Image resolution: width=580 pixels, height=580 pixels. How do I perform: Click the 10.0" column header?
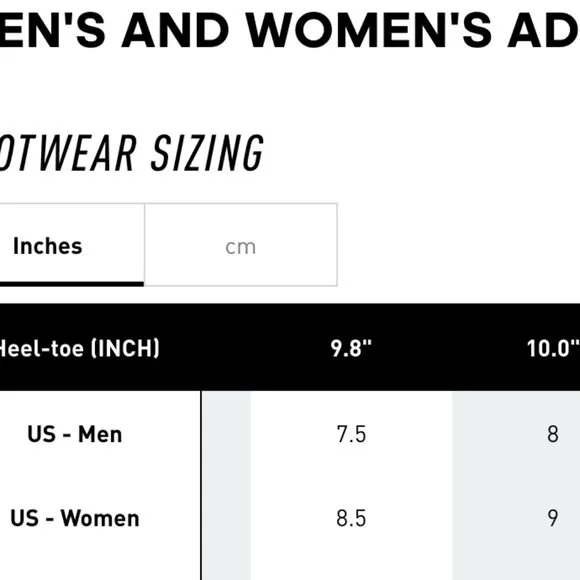[x=553, y=348]
